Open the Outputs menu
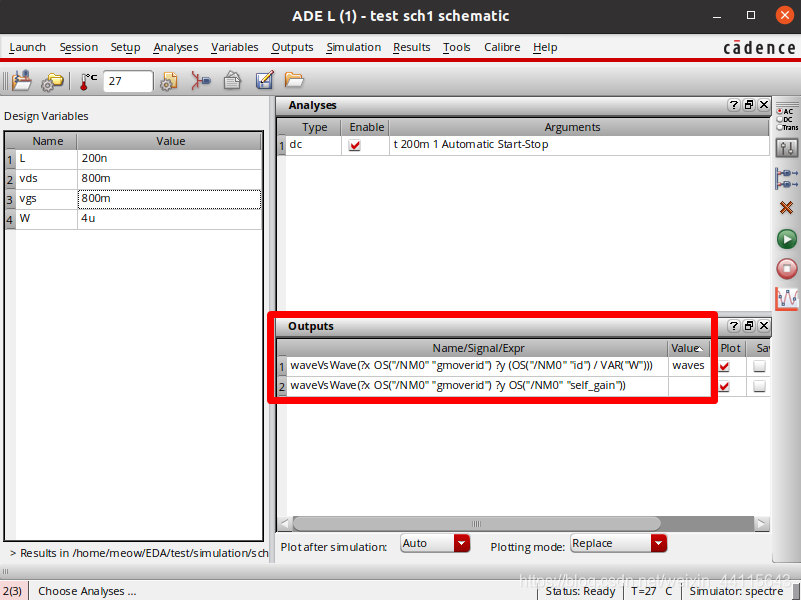This screenshot has width=801, height=600. [x=292, y=47]
